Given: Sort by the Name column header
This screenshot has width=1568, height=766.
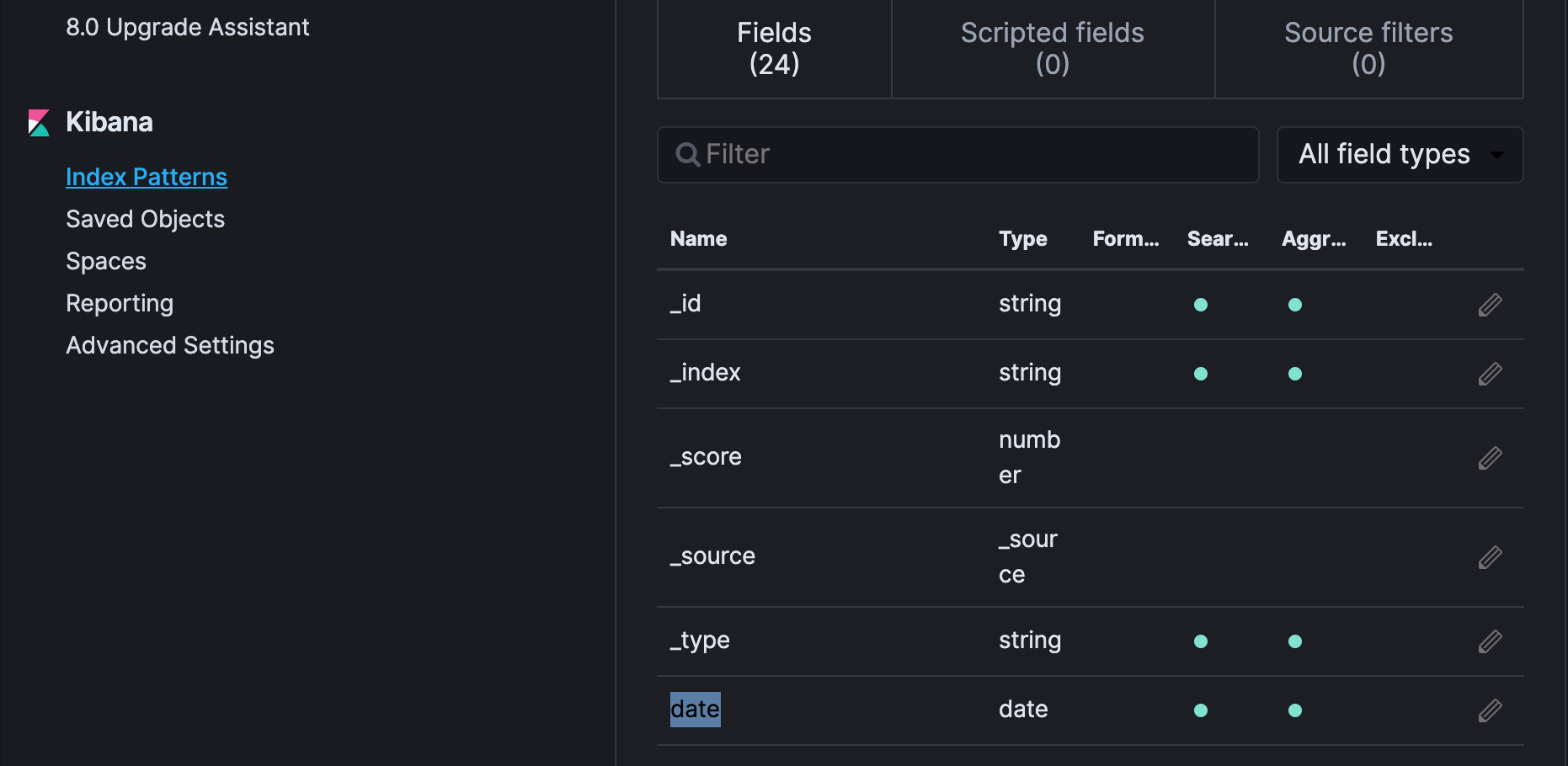Looking at the screenshot, I should [x=698, y=239].
